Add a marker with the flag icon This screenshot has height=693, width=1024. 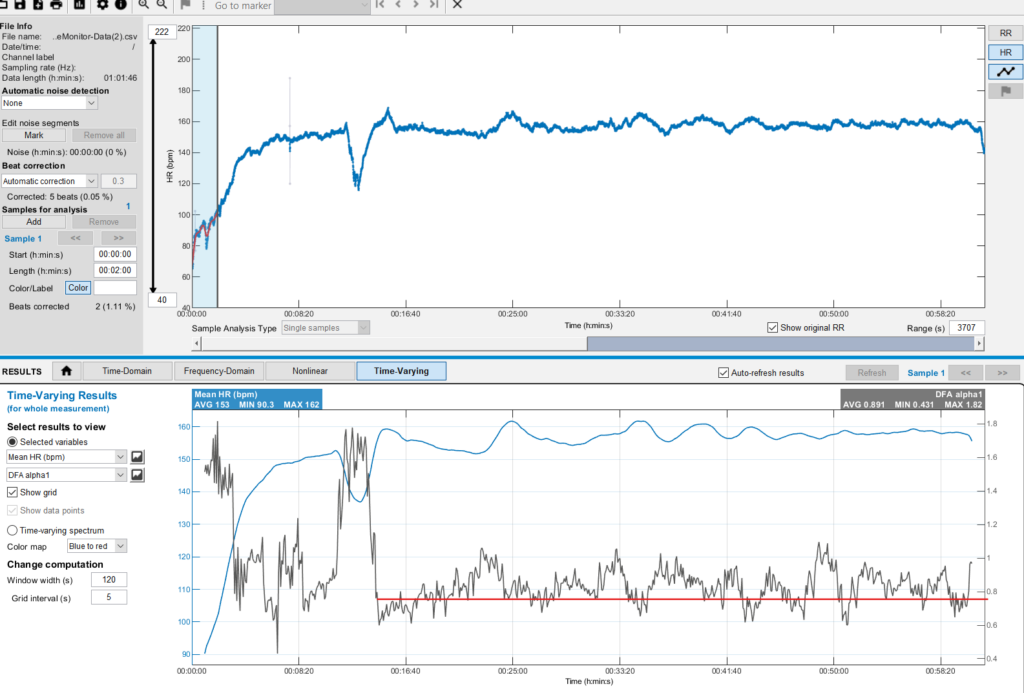coord(186,5)
